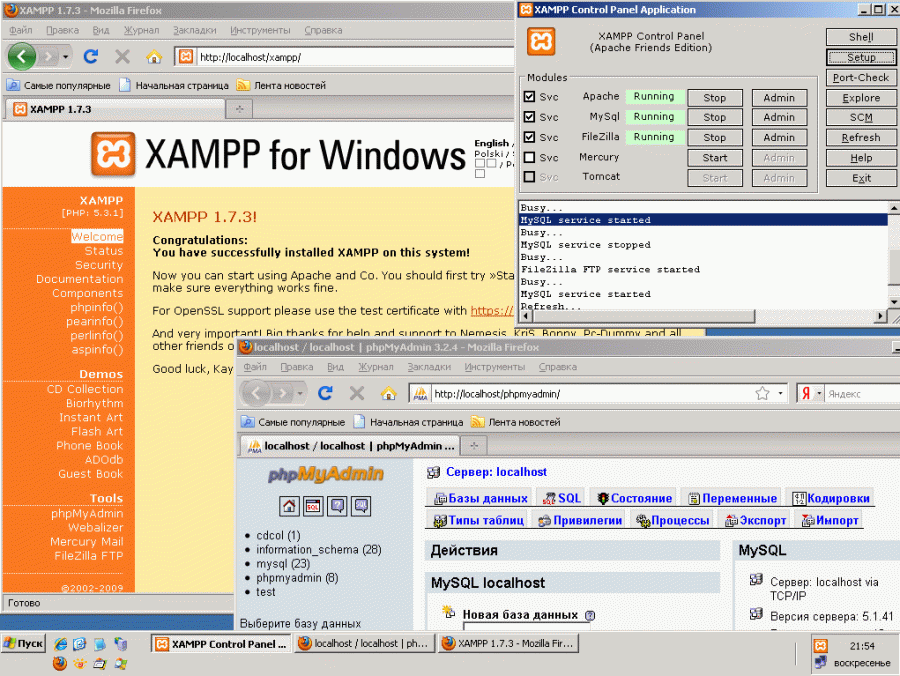
Task: Switch to the Базы данных tab in phpMyAdmin
Action: coord(481,498)
